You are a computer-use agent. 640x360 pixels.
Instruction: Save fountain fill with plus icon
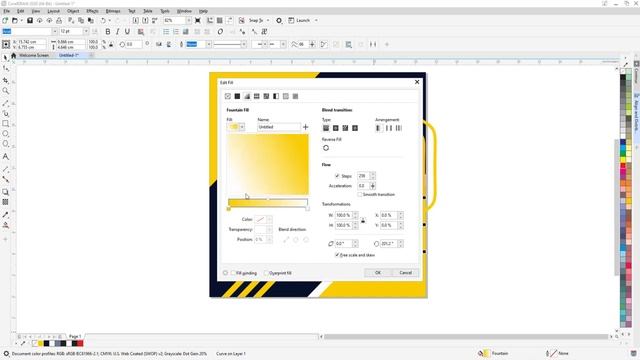tap(305, 127)
